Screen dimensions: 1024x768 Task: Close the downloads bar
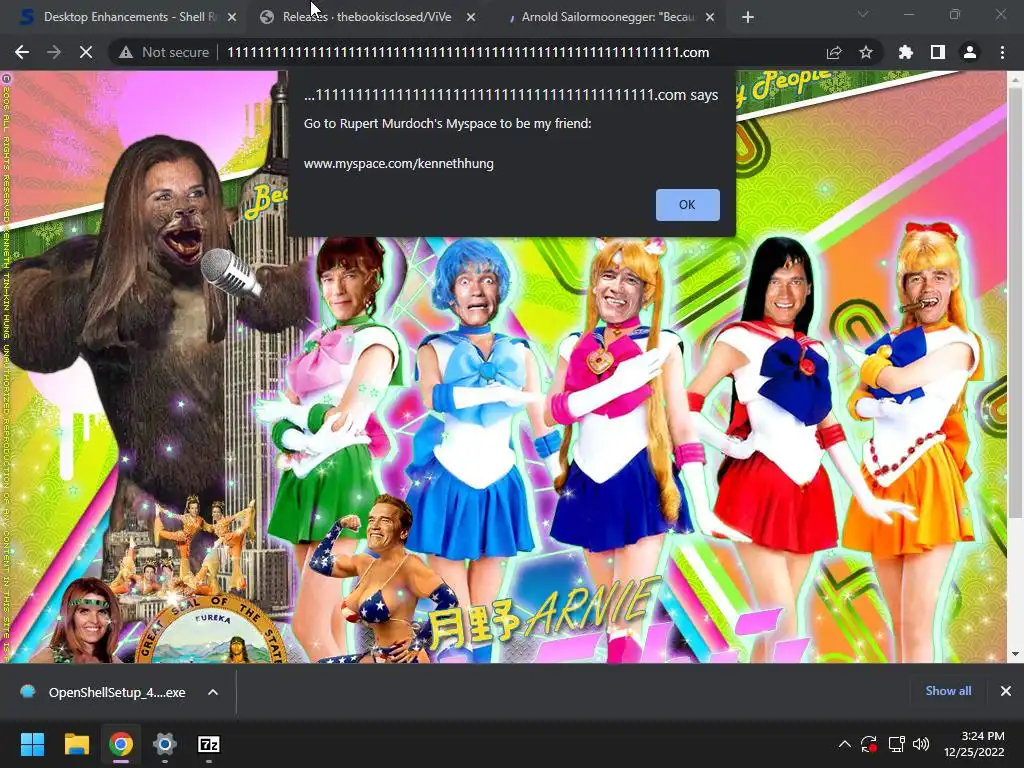pos(1006,691)
